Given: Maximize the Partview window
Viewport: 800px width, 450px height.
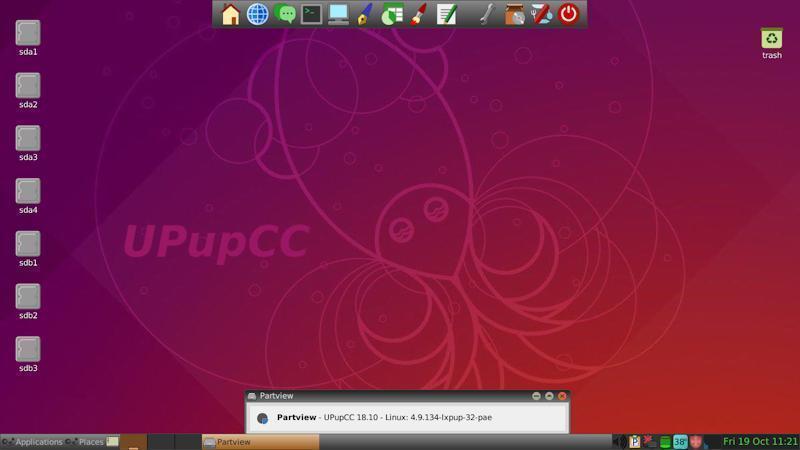Looking at the screenshot, I should point(549,396).
